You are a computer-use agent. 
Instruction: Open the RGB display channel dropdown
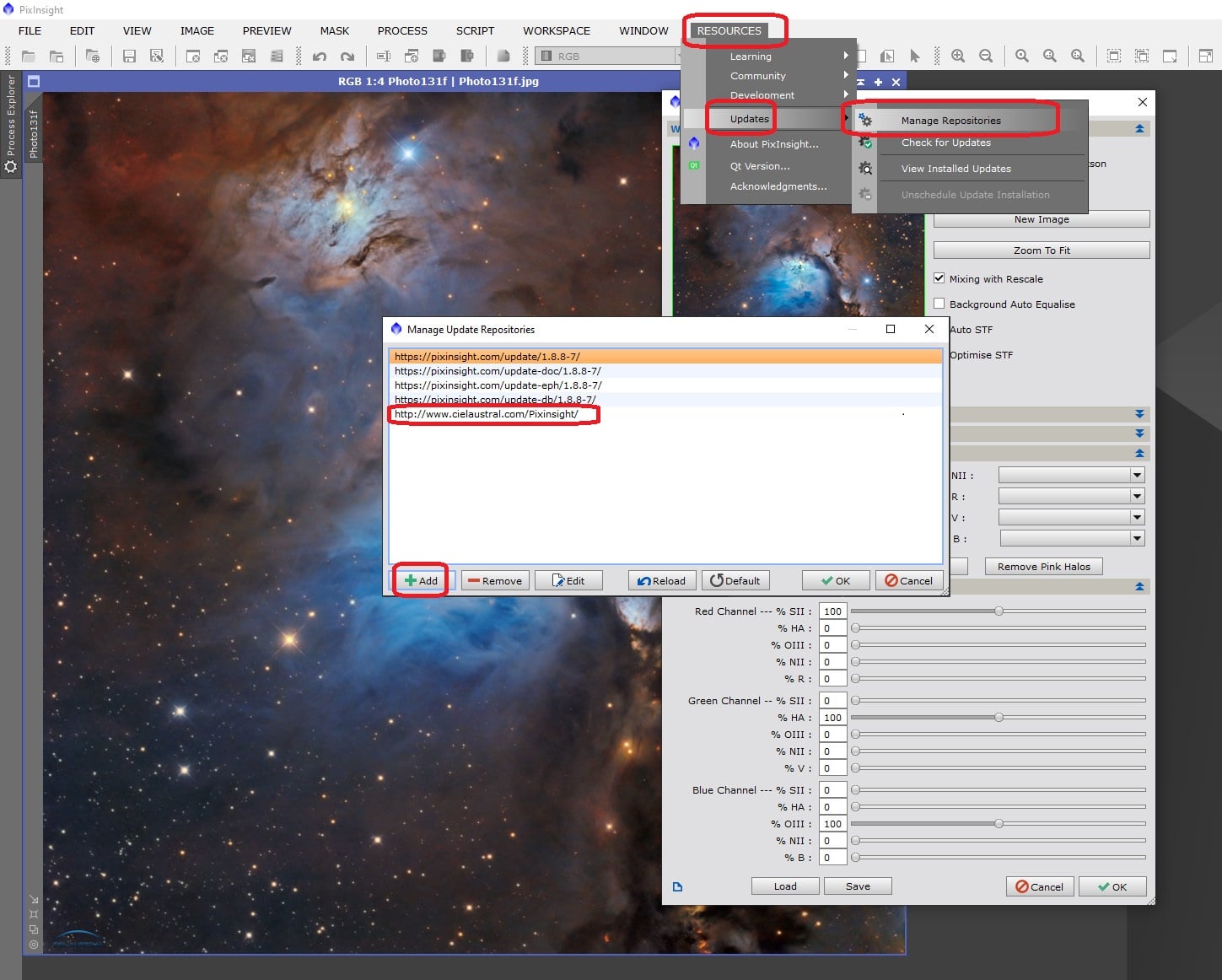click(607, 57)
